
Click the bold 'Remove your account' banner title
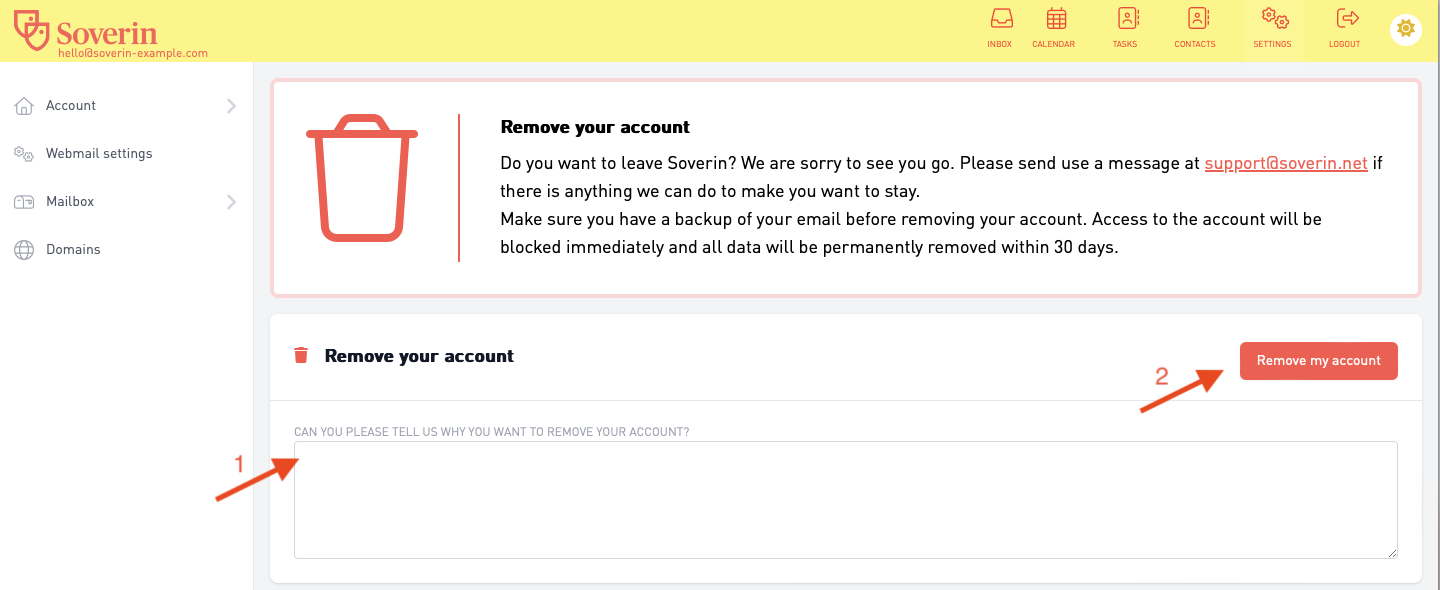click(x=595, y=127)
